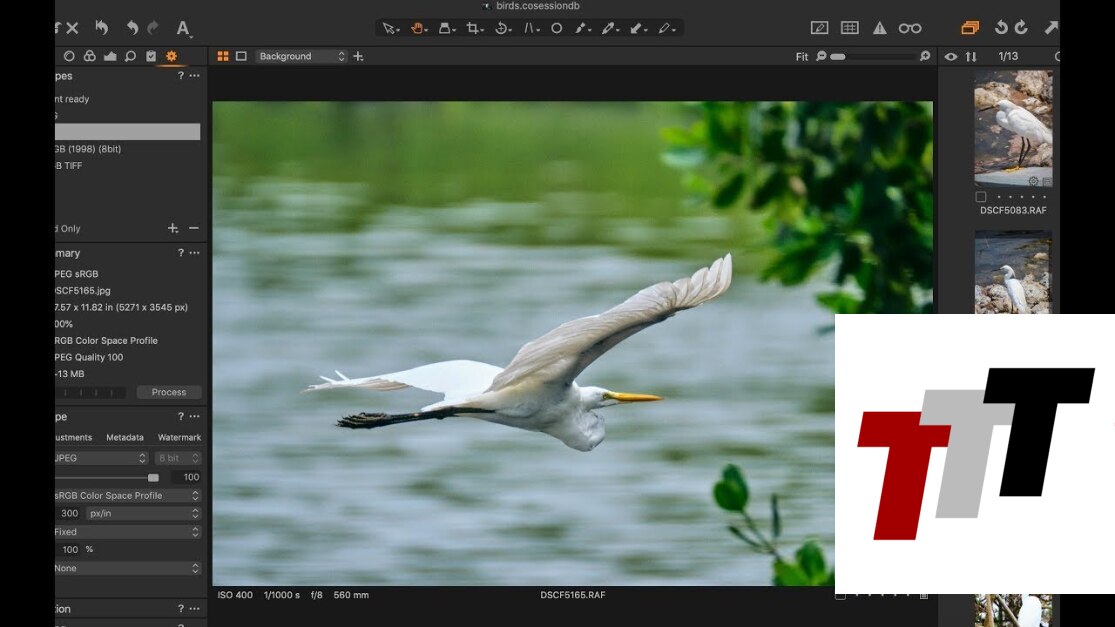
Task: Click the Fit zoom label
Action: [802, 57]
